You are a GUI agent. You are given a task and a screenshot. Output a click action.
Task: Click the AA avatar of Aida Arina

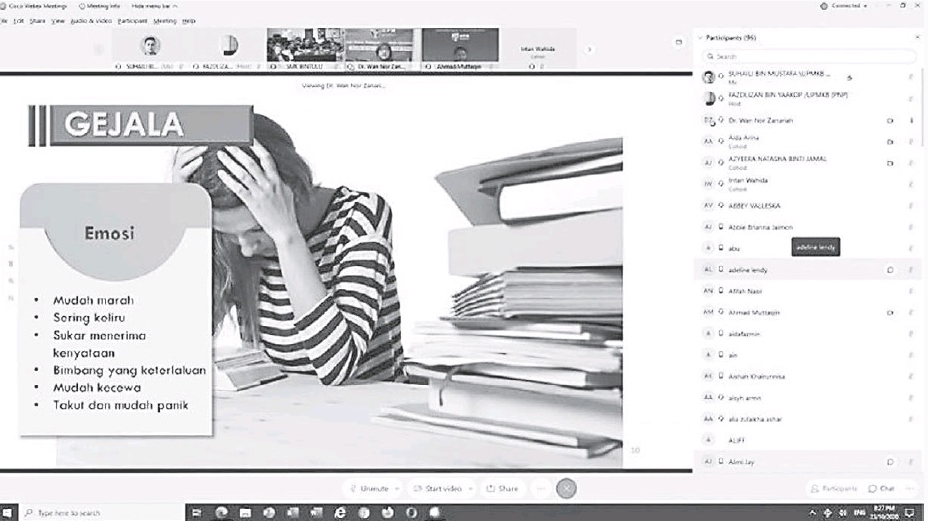point(708,141)
